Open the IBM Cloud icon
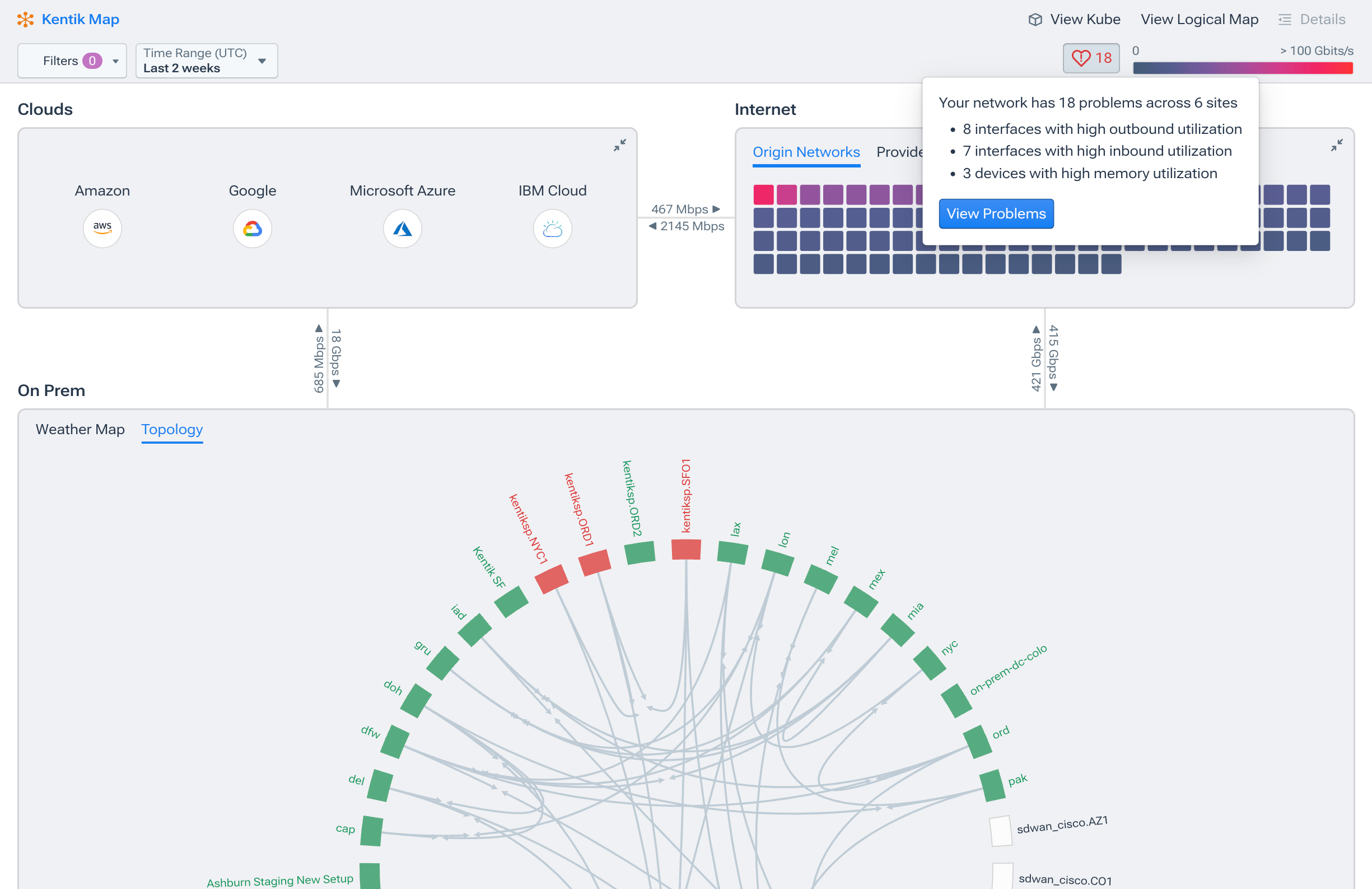The image size is (1372, 889). point(552,229)
